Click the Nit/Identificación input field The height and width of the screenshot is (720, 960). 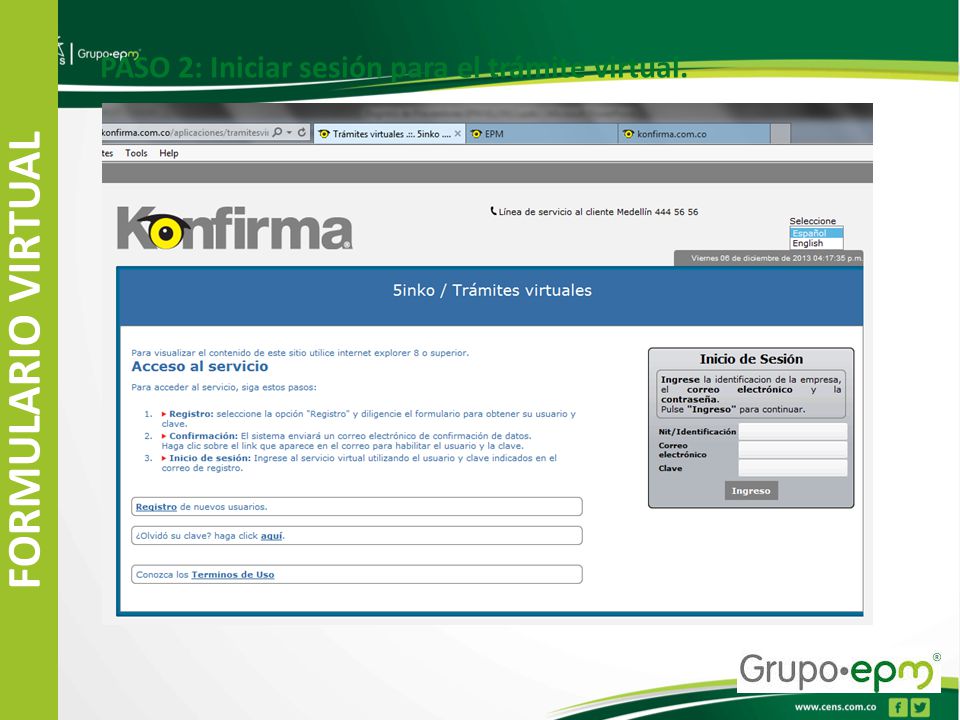click(793, 431)
